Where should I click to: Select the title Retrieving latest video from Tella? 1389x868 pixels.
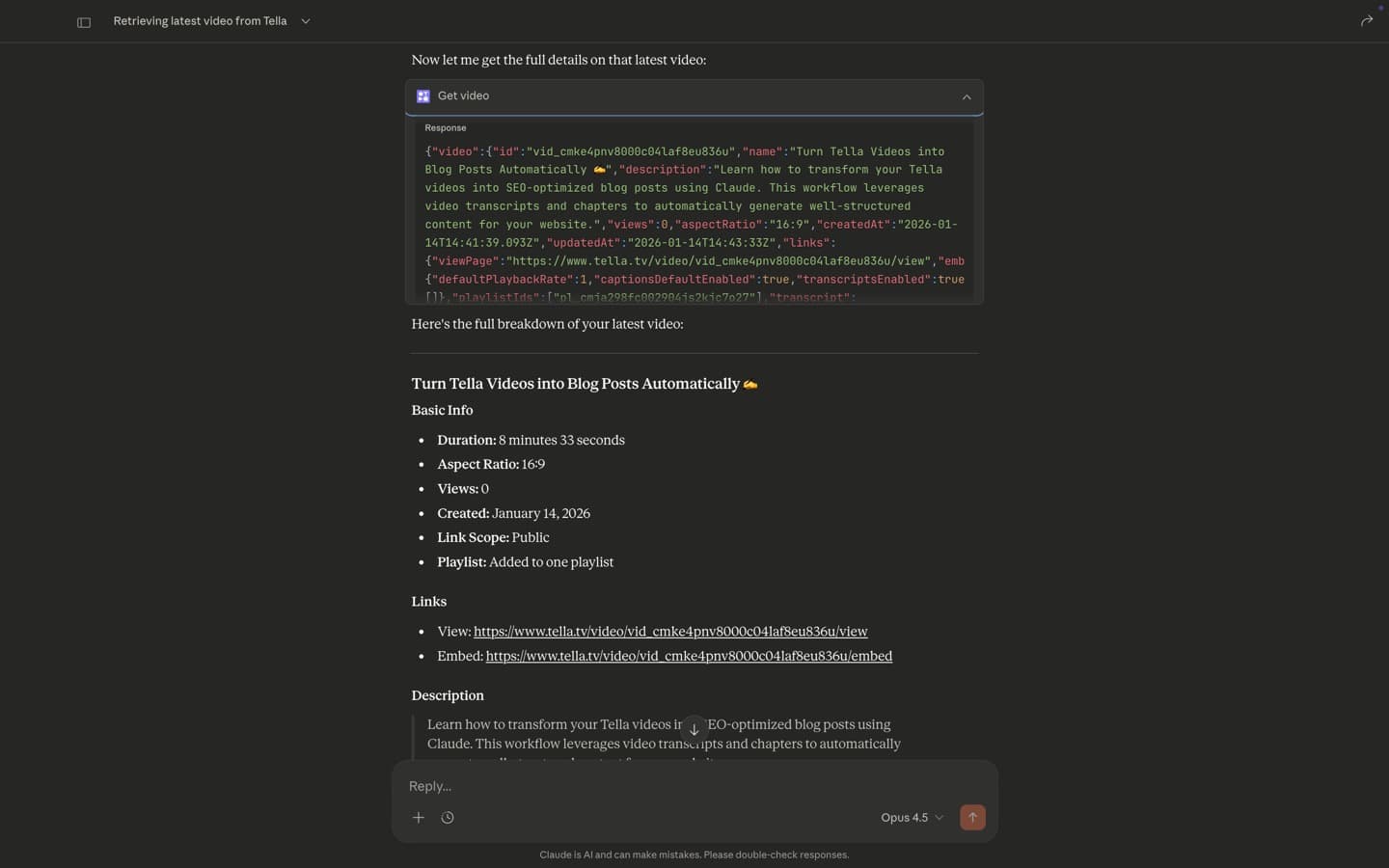coord(200,20)
